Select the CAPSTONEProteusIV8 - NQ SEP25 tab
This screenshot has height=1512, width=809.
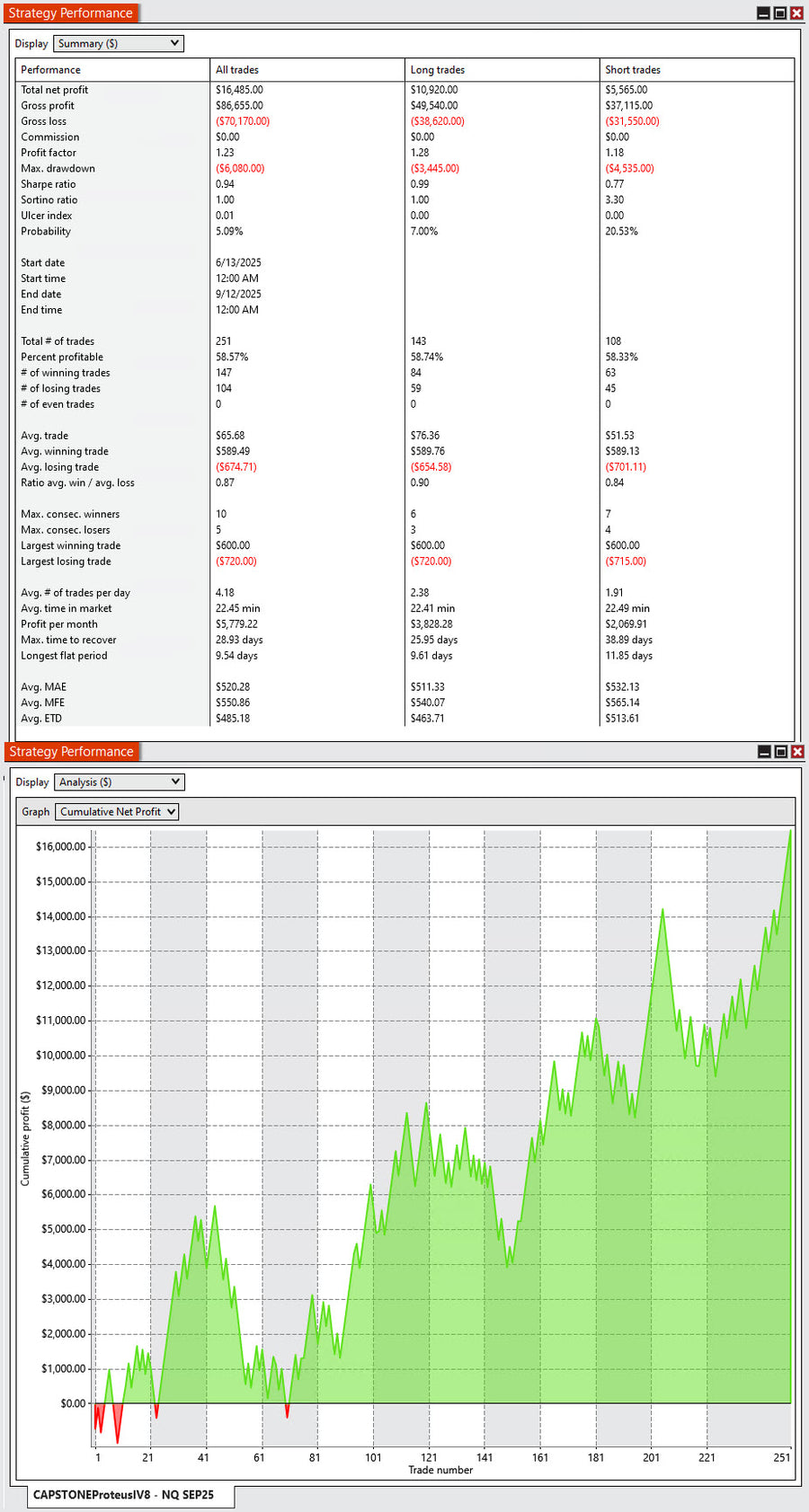(x=123, y=1495)
